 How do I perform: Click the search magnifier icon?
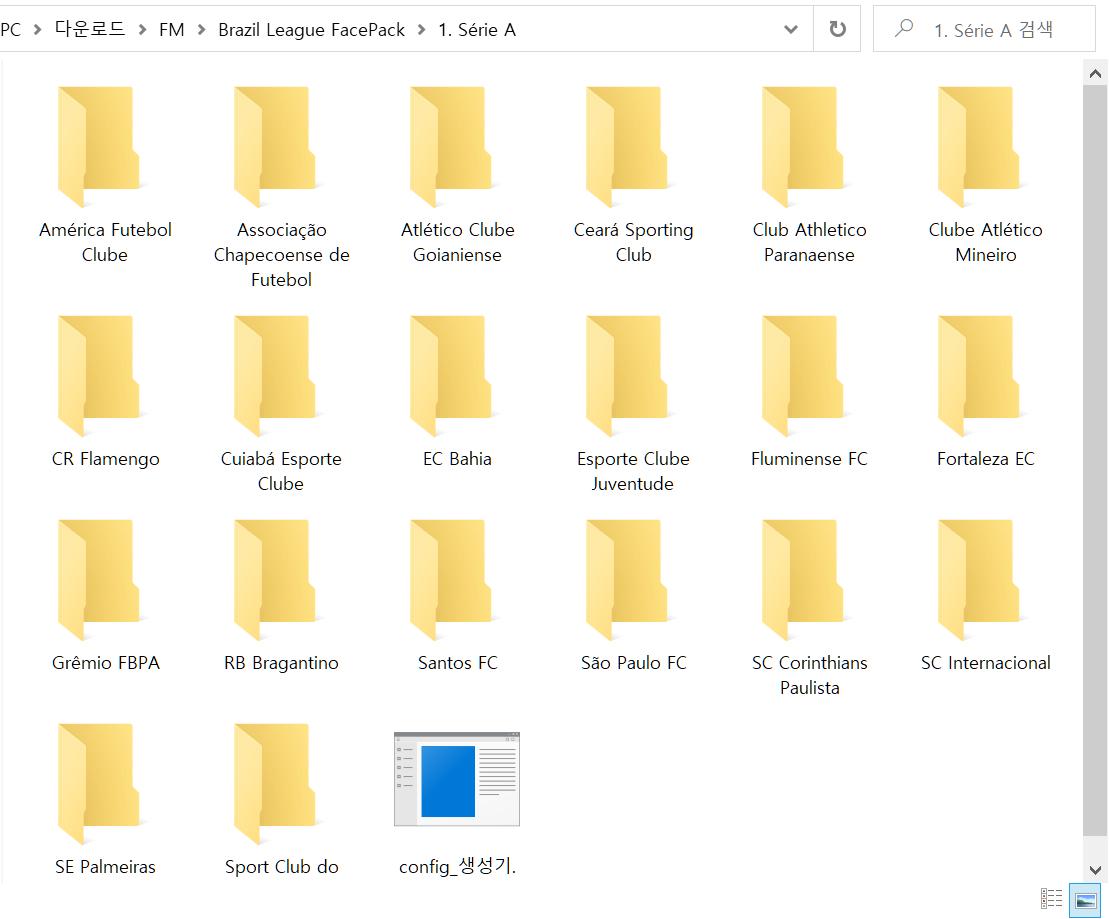[903, 28]
